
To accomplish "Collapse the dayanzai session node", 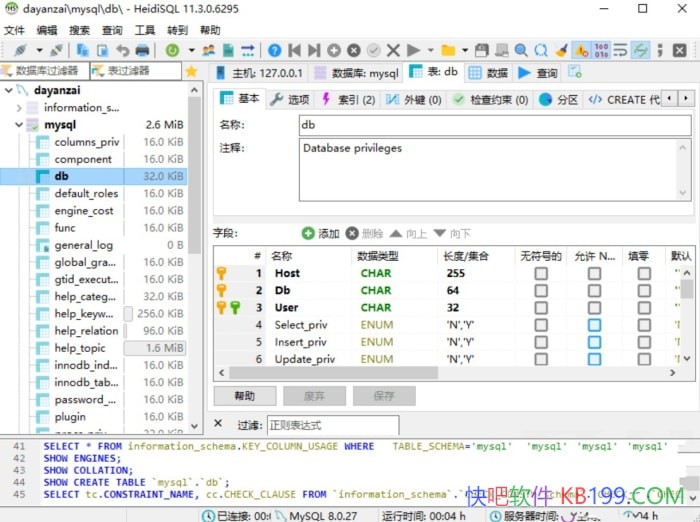I will click(x=9, y=90).
